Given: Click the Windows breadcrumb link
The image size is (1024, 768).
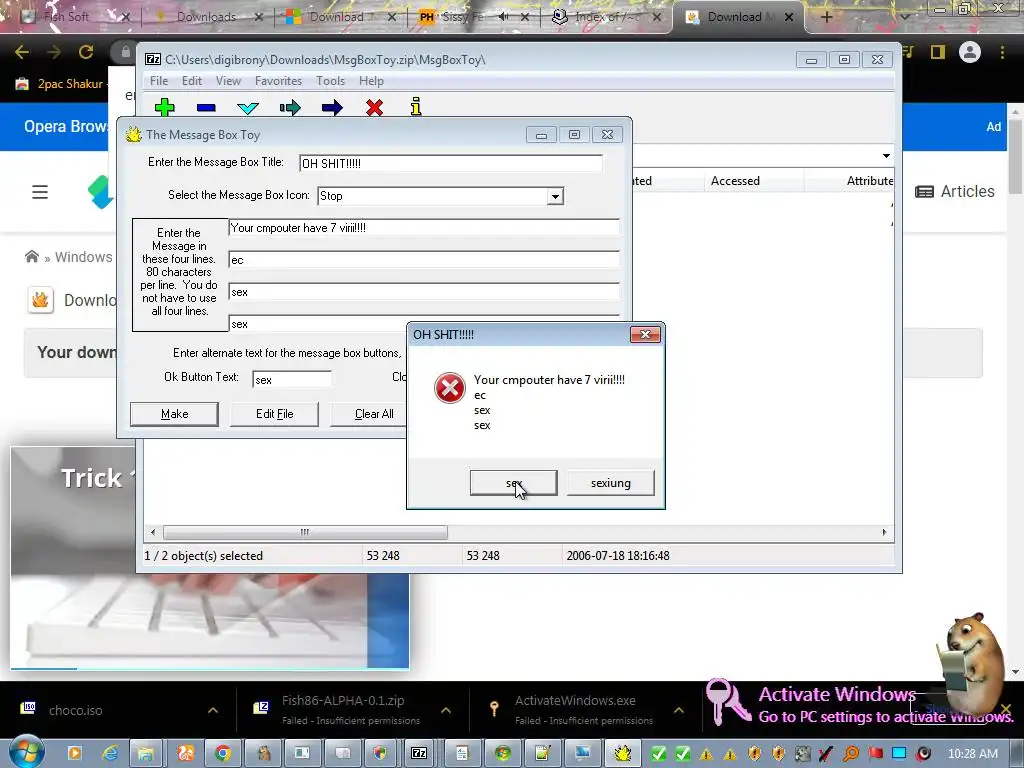Looking at the screenshot, I should pyautogui.click(x=84, y=257).
